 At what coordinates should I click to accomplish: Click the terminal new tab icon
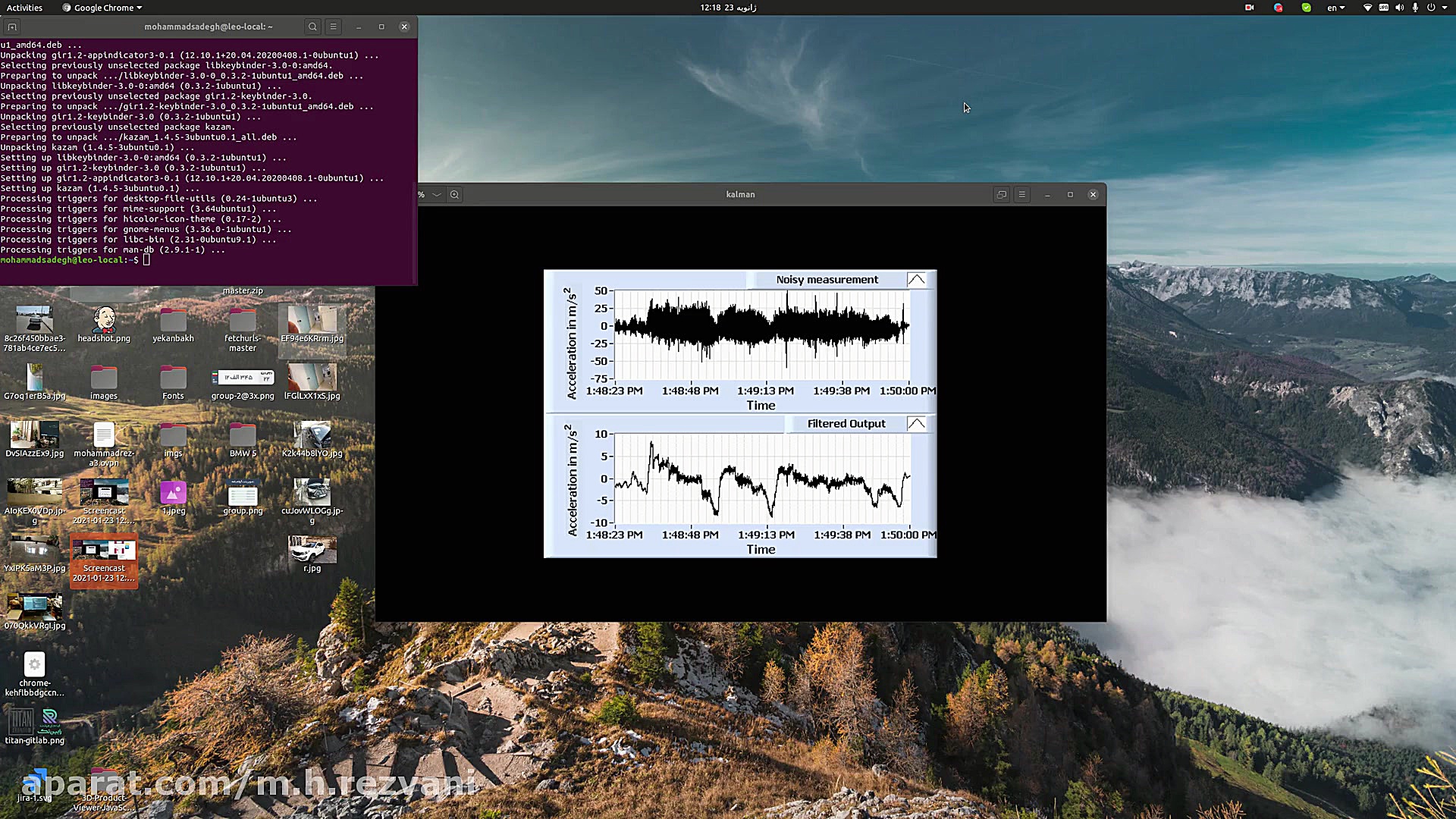12,27
